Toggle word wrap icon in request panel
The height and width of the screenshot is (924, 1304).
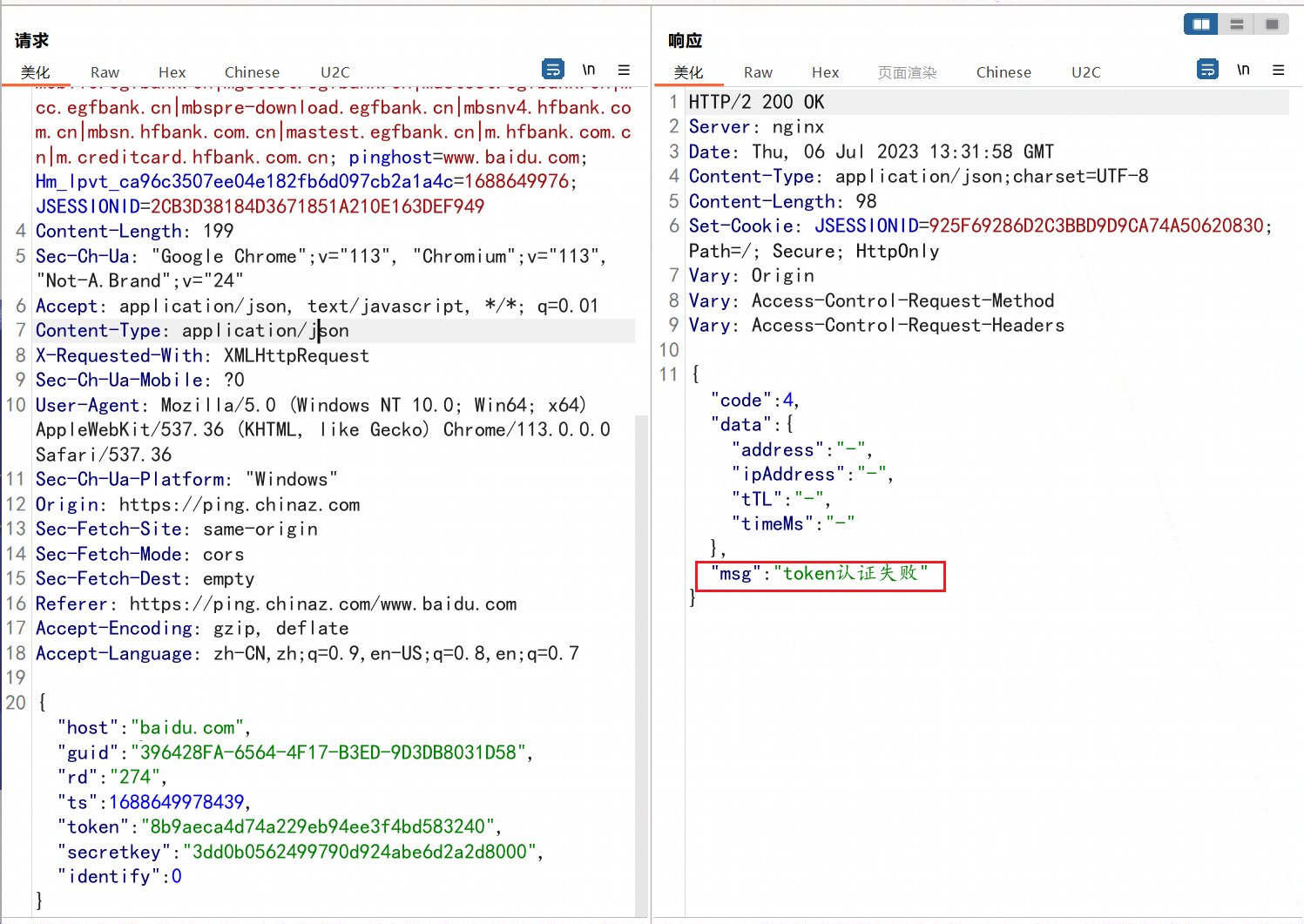tap(552, 69)
